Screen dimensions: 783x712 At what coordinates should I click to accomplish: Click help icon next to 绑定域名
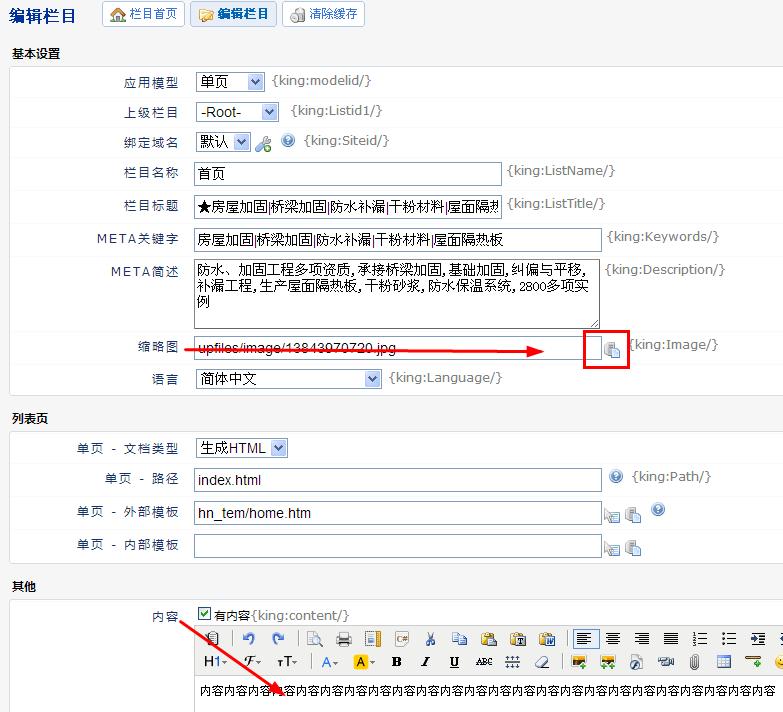pos(288,141)
